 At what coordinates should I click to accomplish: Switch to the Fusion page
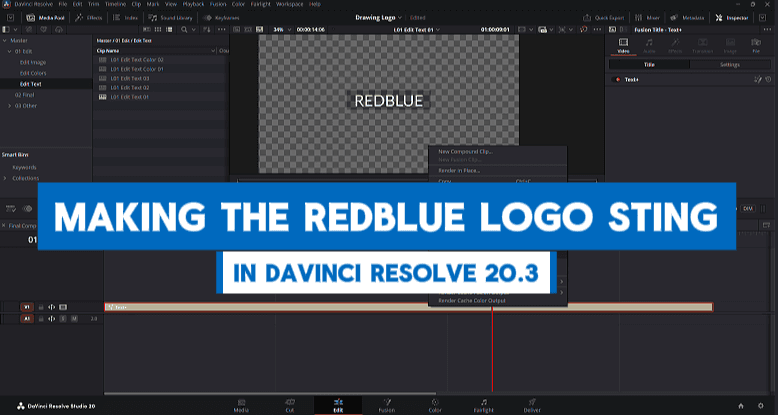click(x=387, y=406)
